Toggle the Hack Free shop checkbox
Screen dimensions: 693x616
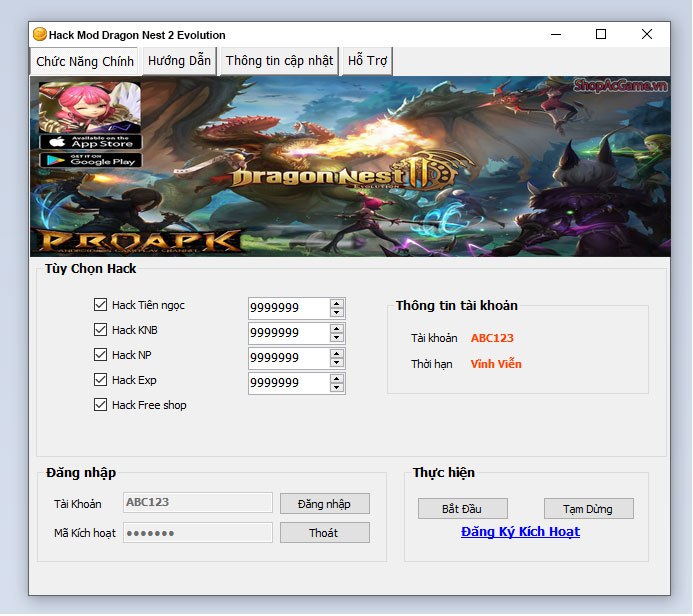coord(100,405)
